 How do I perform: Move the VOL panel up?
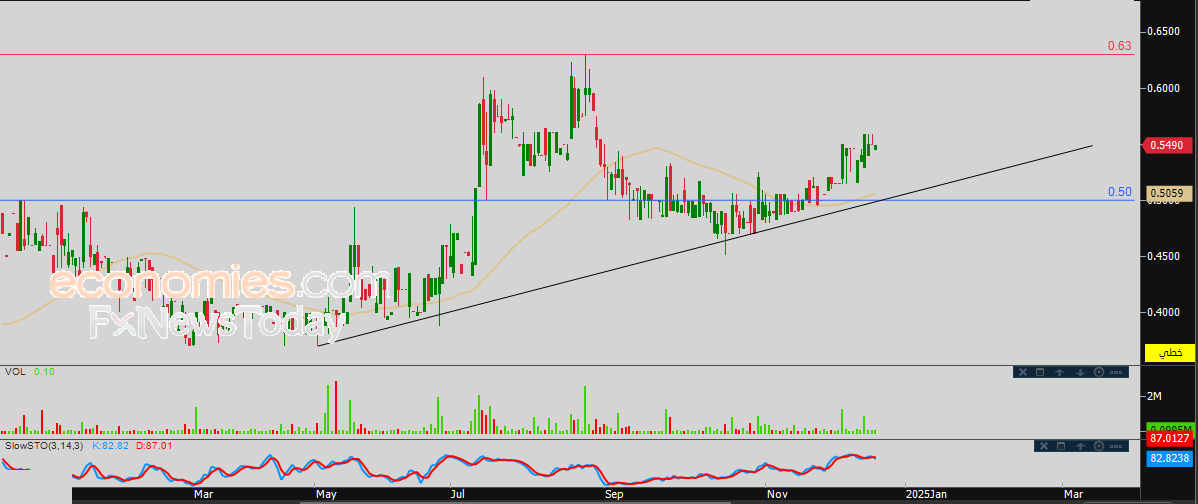[1060, 372]
